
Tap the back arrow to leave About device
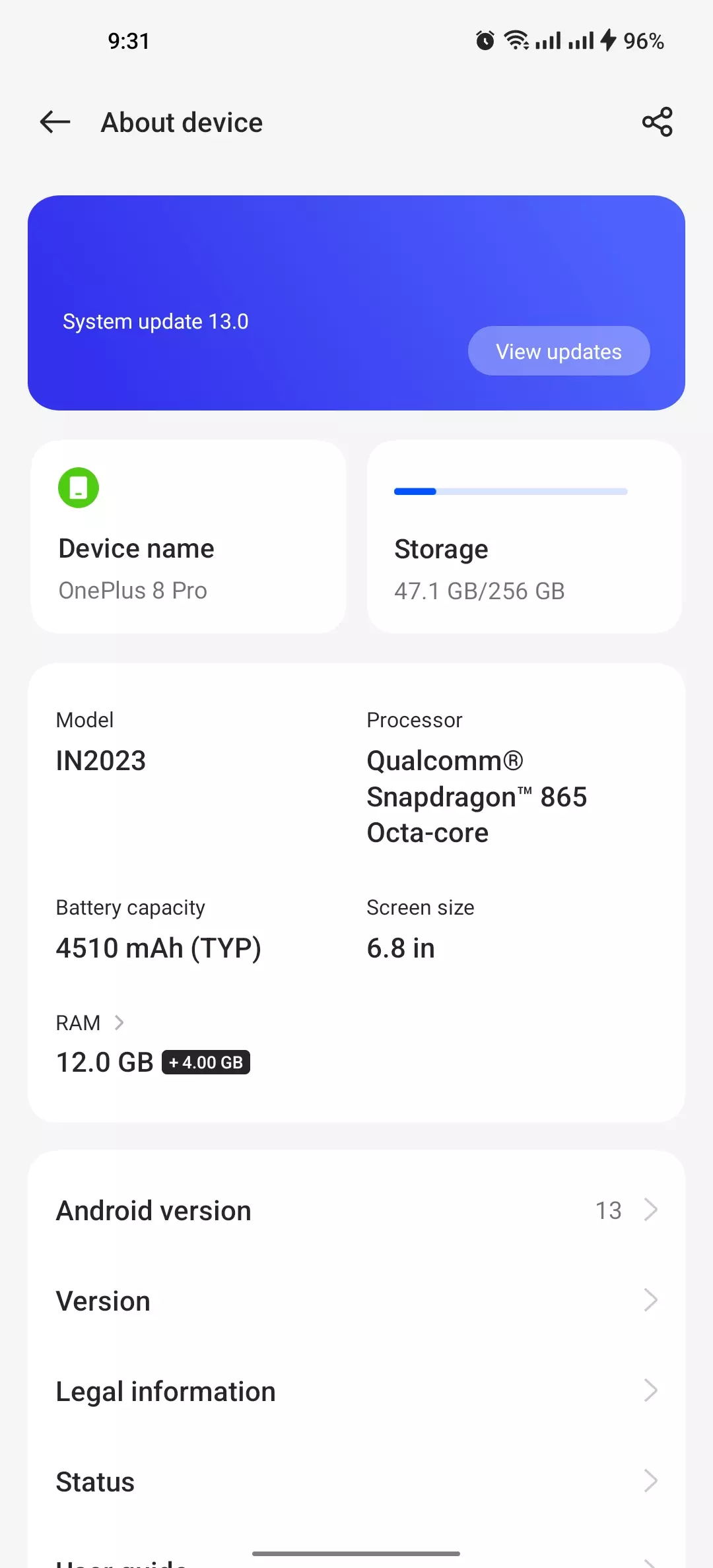pyautogui.click(x=55, y=122)
